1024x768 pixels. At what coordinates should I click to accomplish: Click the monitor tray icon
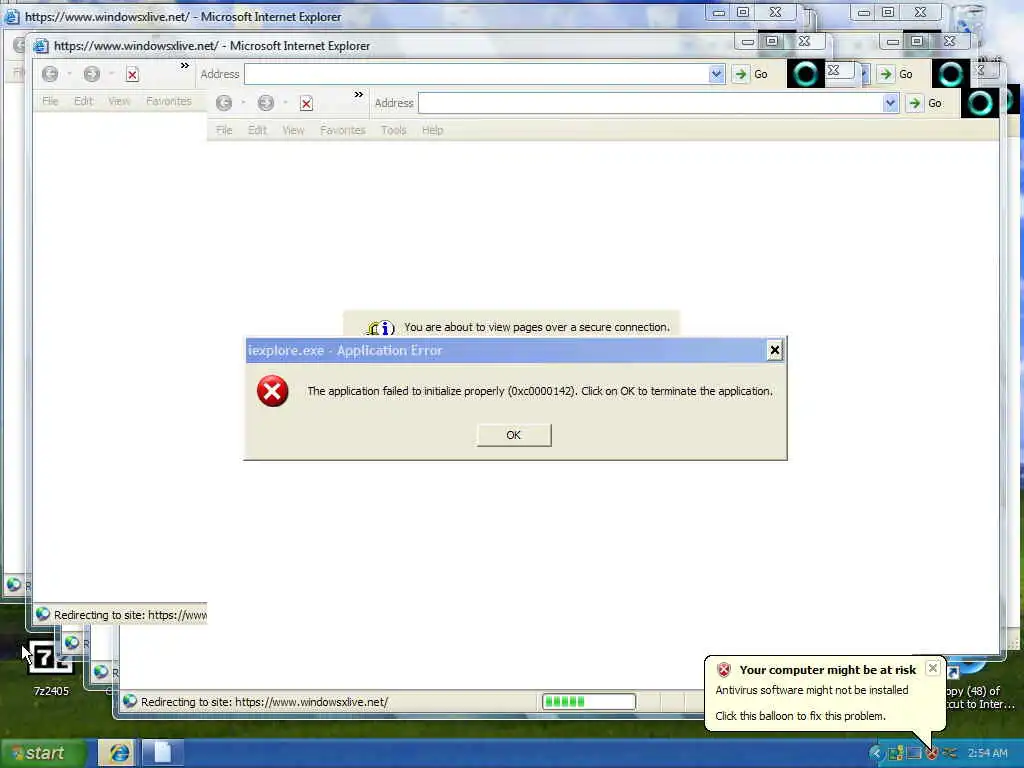coord(914,754)
